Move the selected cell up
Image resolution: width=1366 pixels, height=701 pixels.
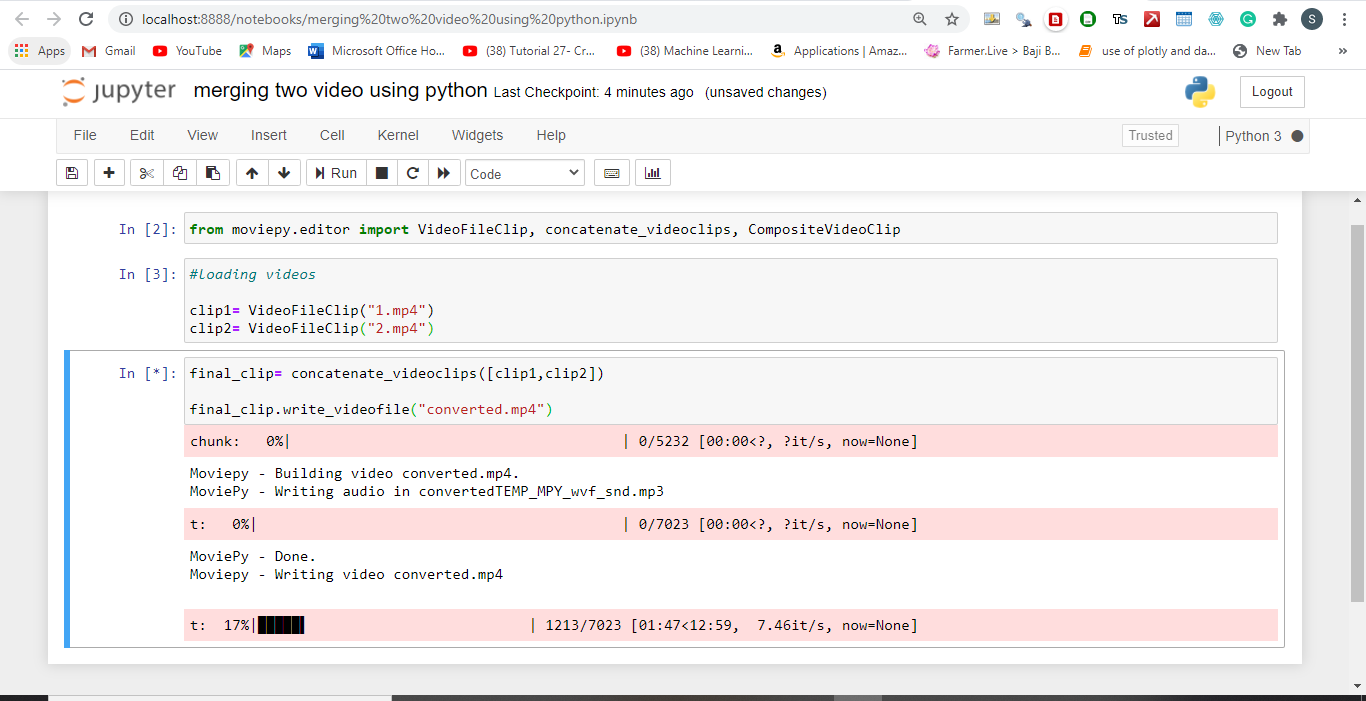pyautogui.click(x=252, y=172)
